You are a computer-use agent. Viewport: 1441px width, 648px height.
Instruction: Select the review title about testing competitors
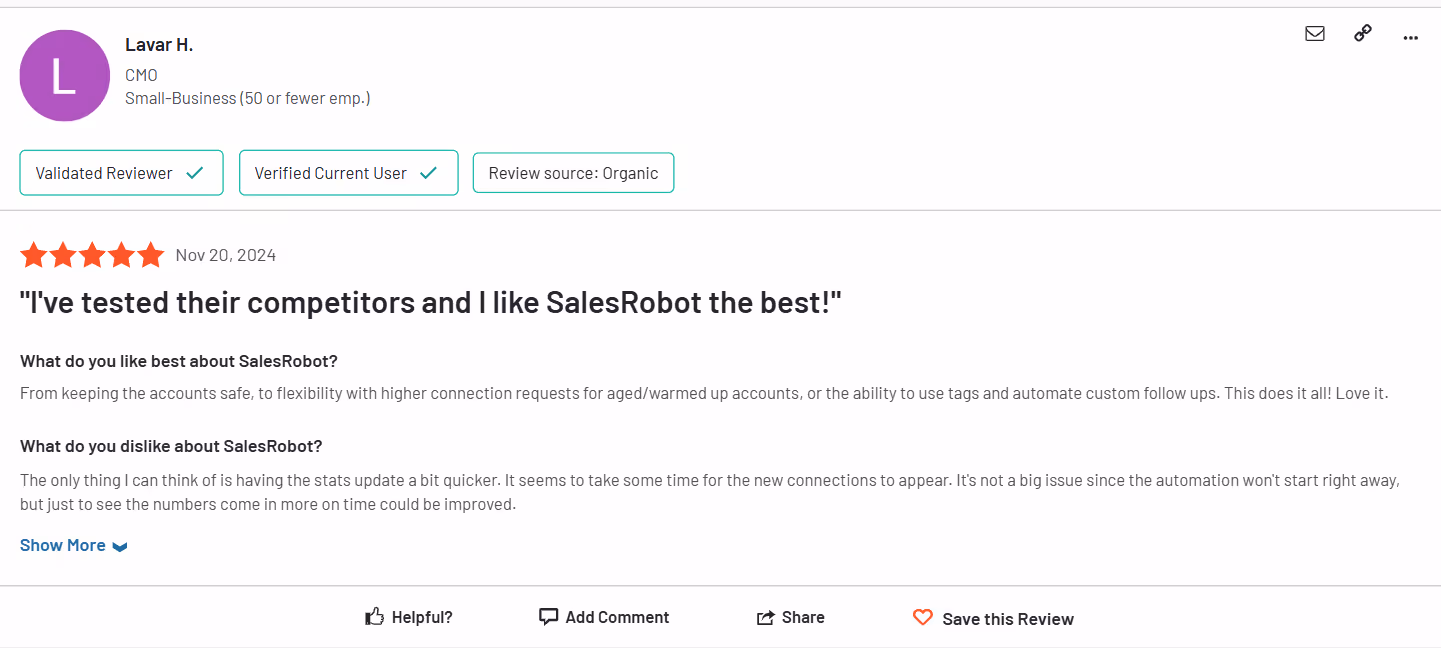(x=432, y=301)
